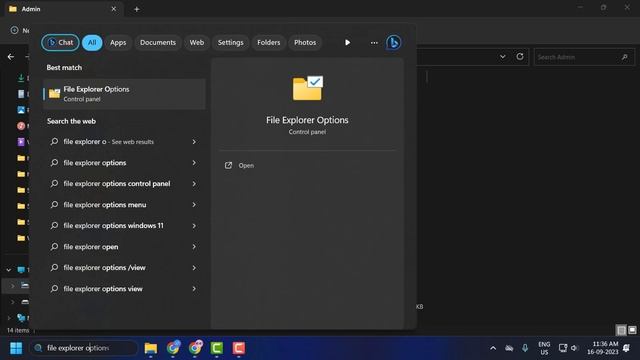Open first Chrome icon on taskbar
Screen dimensions: 640x360
point(173,348)
